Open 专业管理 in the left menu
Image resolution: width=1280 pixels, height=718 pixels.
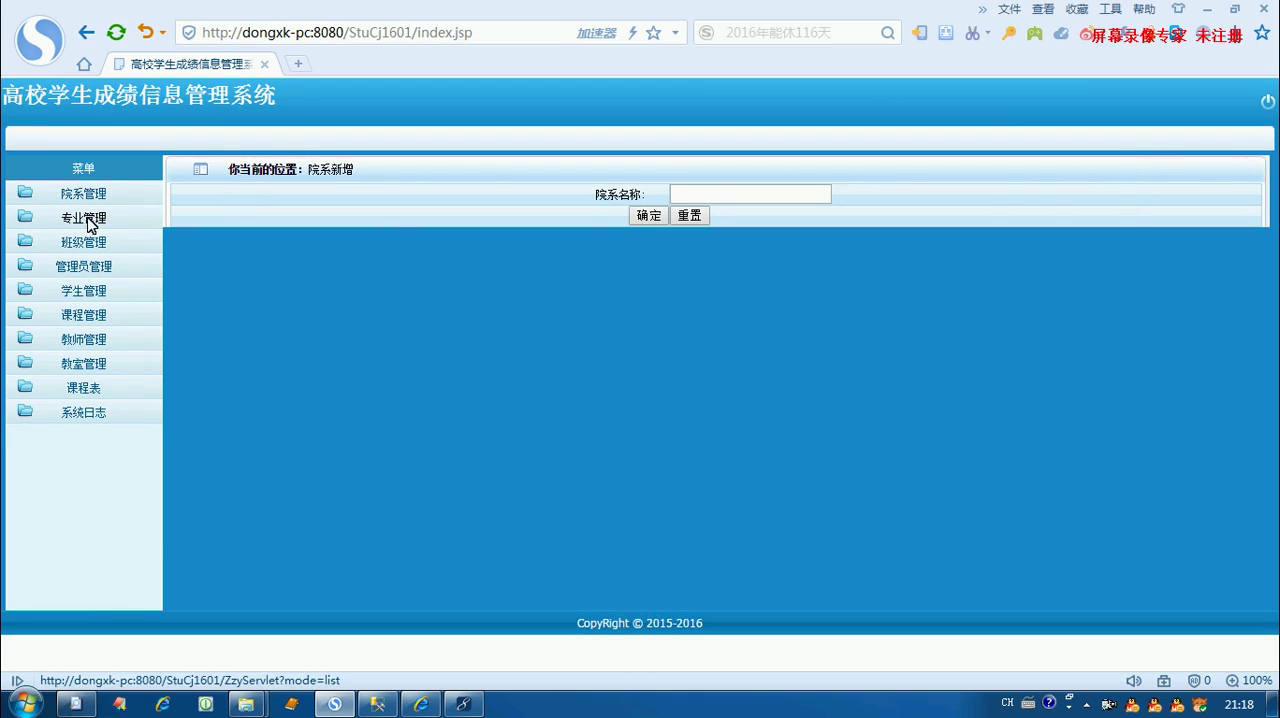(83, 218)
